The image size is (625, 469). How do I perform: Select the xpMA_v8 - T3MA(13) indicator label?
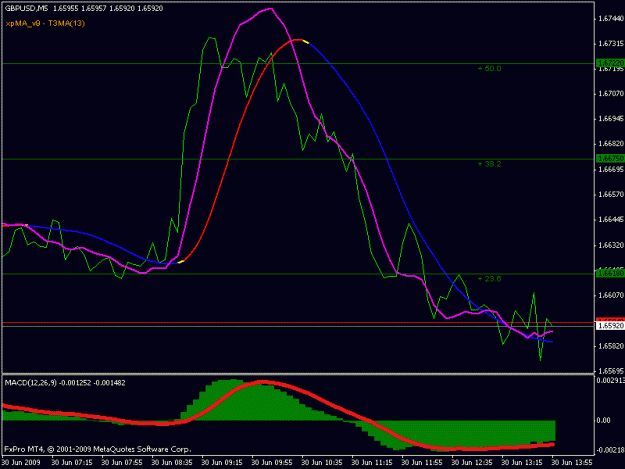click(45, 23)
